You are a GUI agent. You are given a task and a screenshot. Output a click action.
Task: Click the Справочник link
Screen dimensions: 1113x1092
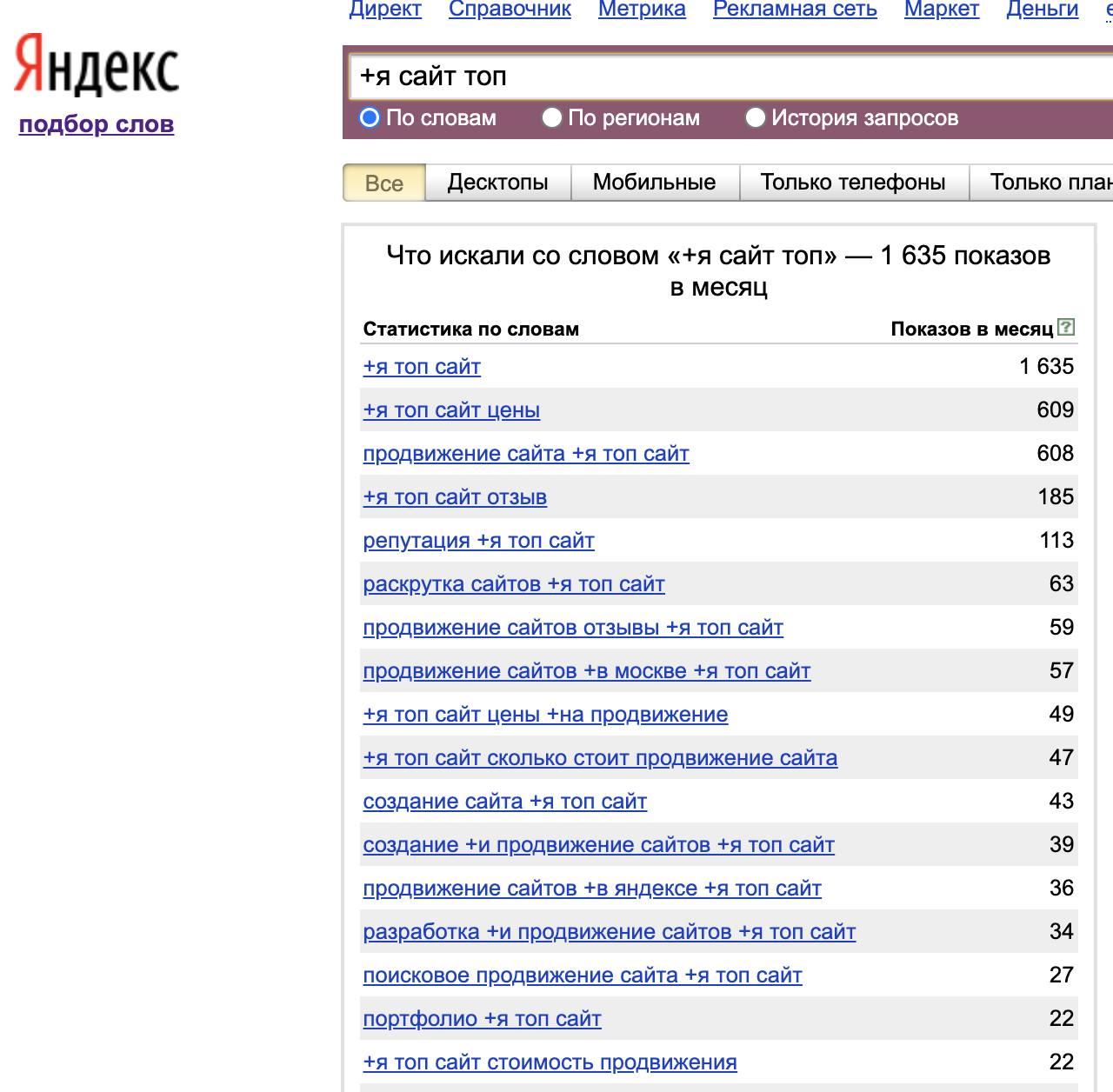(510, 10)
